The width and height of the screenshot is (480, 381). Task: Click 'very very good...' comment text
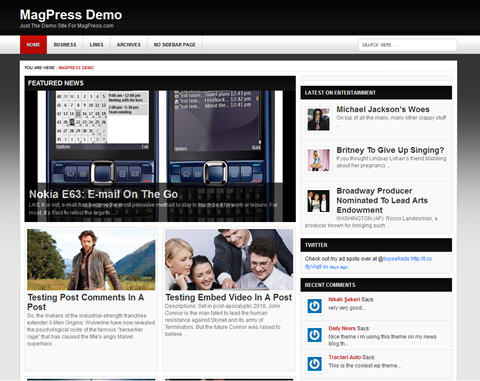pyautogui.click(x=347, y=308)
